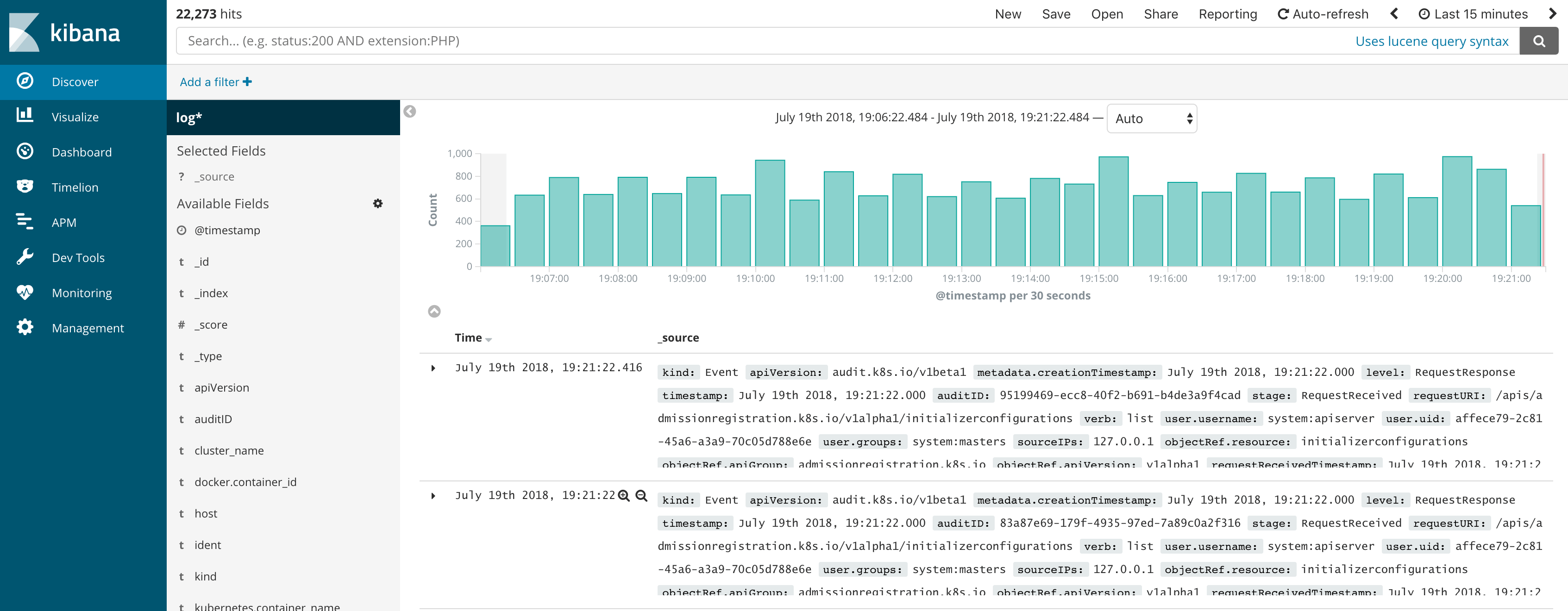The image size is (1568, 611).
Task: Open the Dashboard view
Action: [25, 151]
